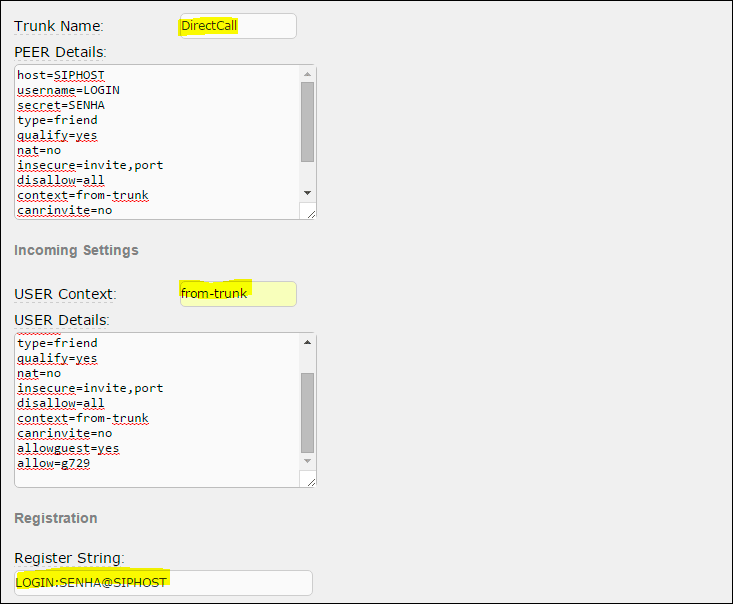Click 'nat=no' line in USER Details
Screen dimensions: 733x604
click(x=39, y=373)
